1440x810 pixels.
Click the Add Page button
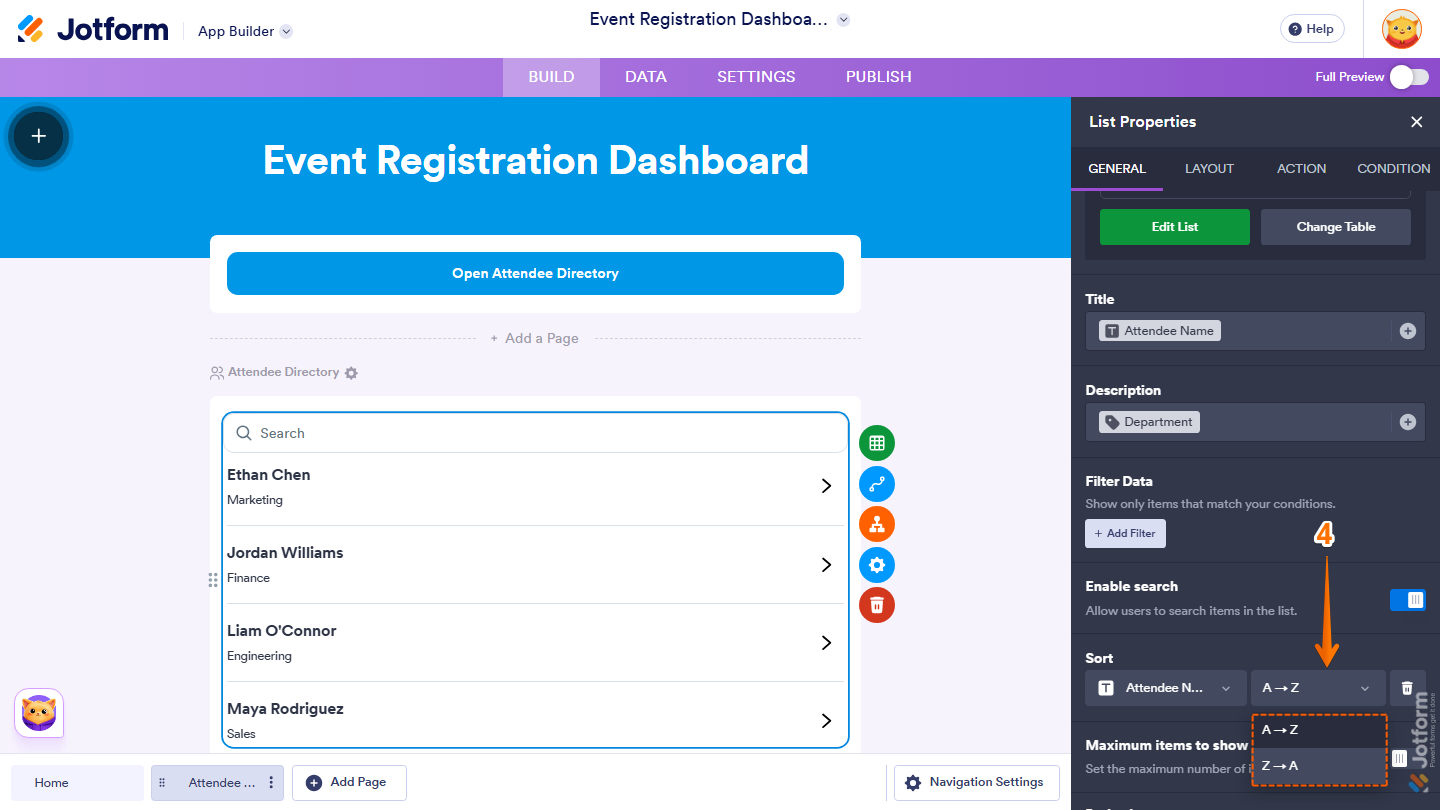pyautogui.click(x=349, y=783)
